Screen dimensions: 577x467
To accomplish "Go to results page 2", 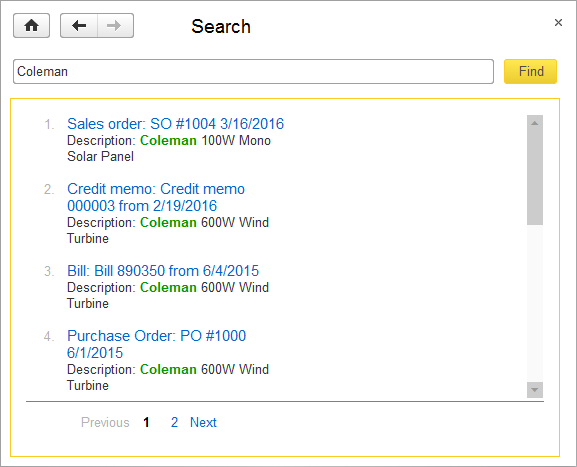I will (174, 422).
